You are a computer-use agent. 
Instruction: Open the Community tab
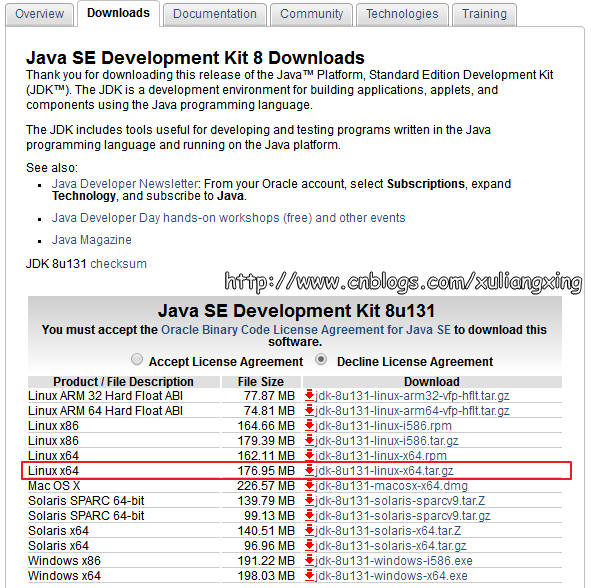pos(312,14)
